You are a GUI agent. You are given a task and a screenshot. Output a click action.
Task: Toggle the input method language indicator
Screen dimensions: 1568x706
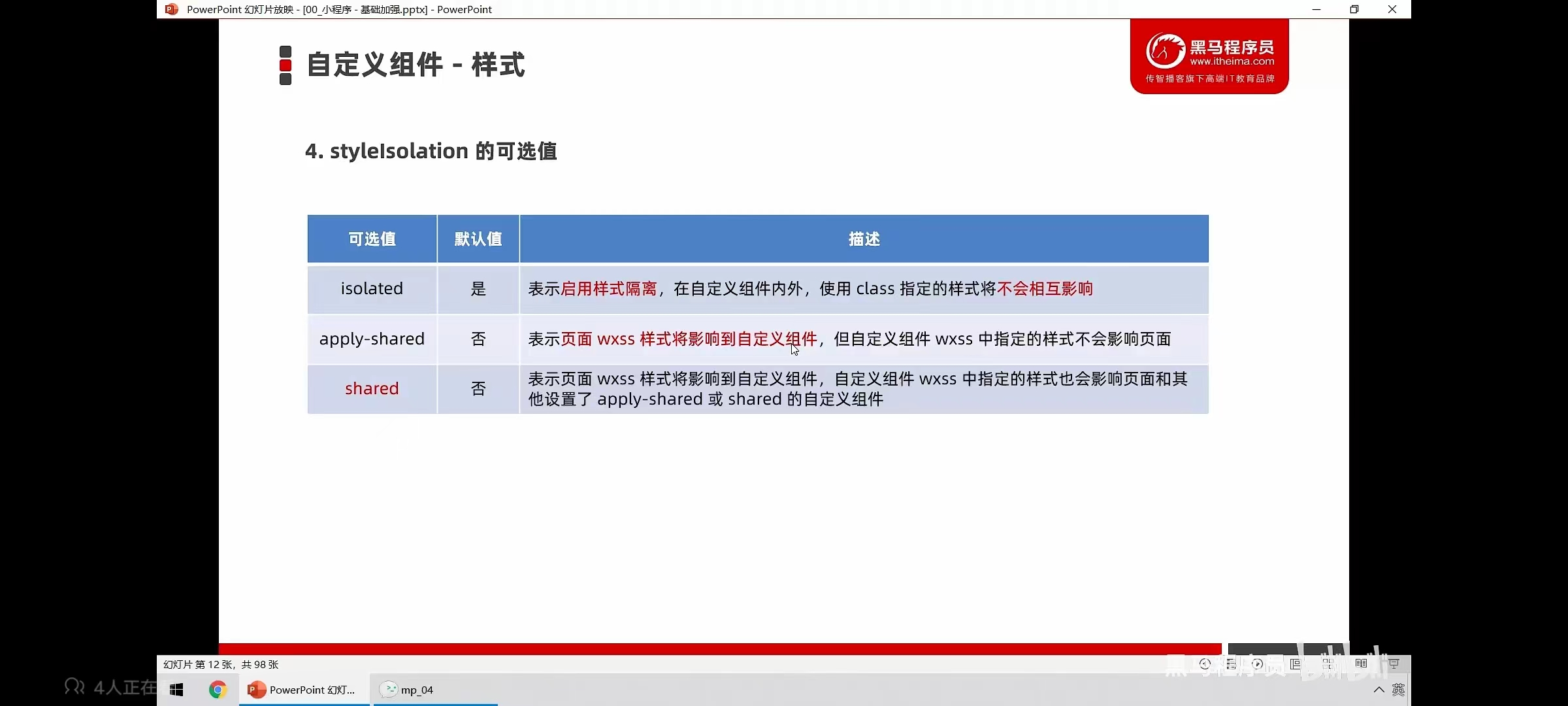pyautogui.click(x=1398, y=690)
